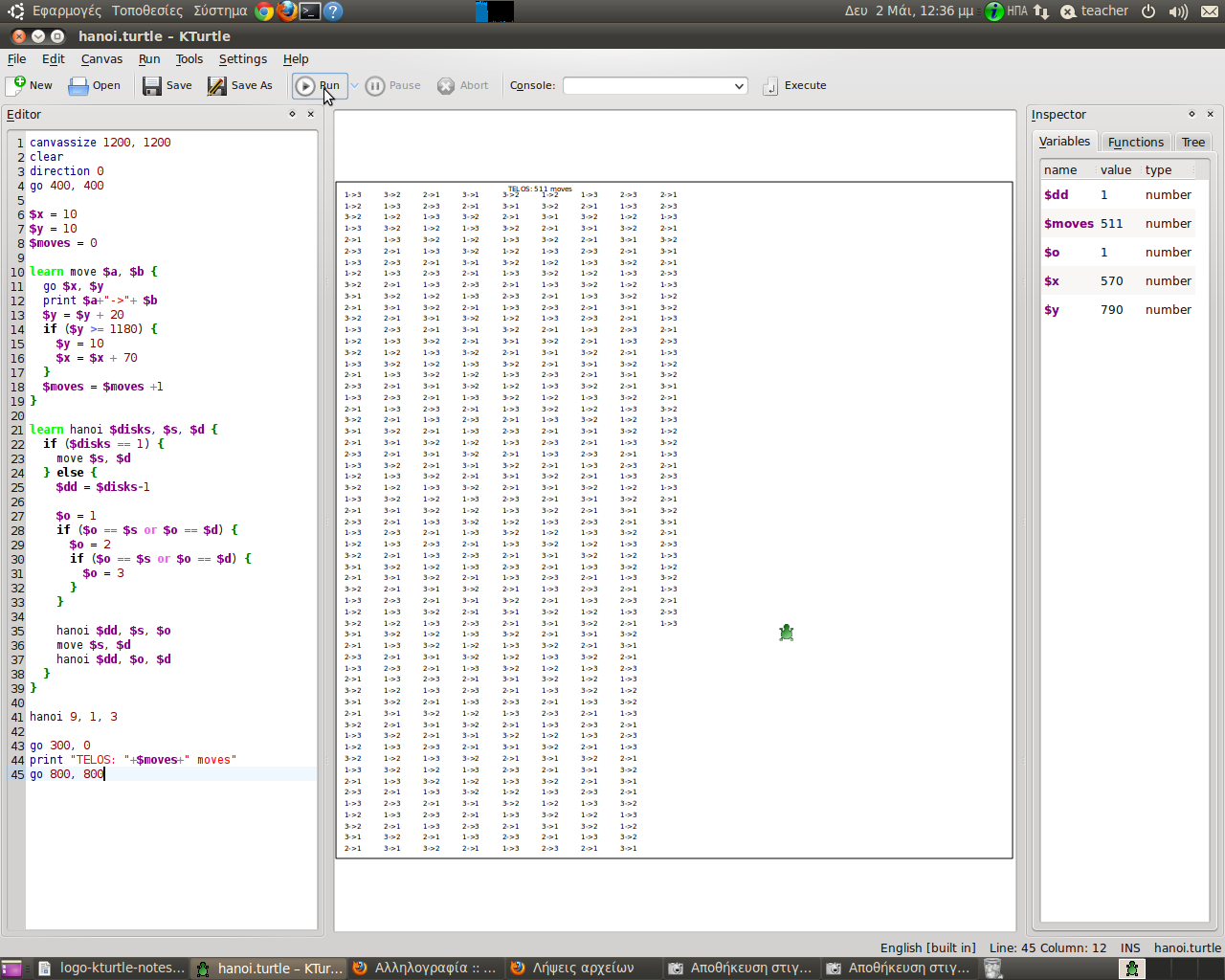
Task: Switch to Tree tab in Inspector
Action: [1193, 142]
